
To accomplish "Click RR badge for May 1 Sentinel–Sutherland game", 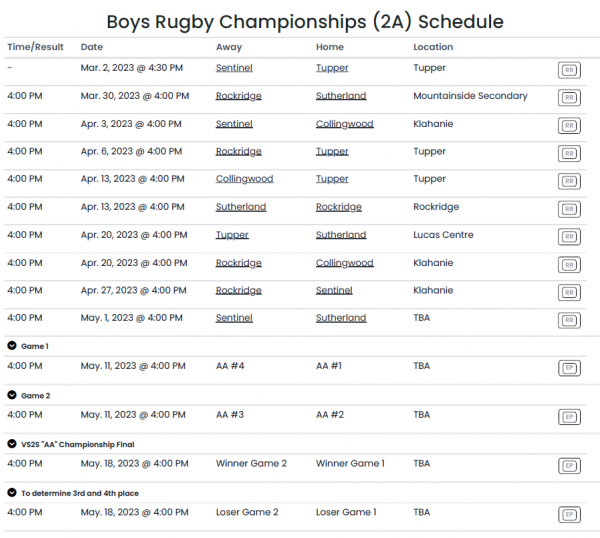I will coord(569,320).
